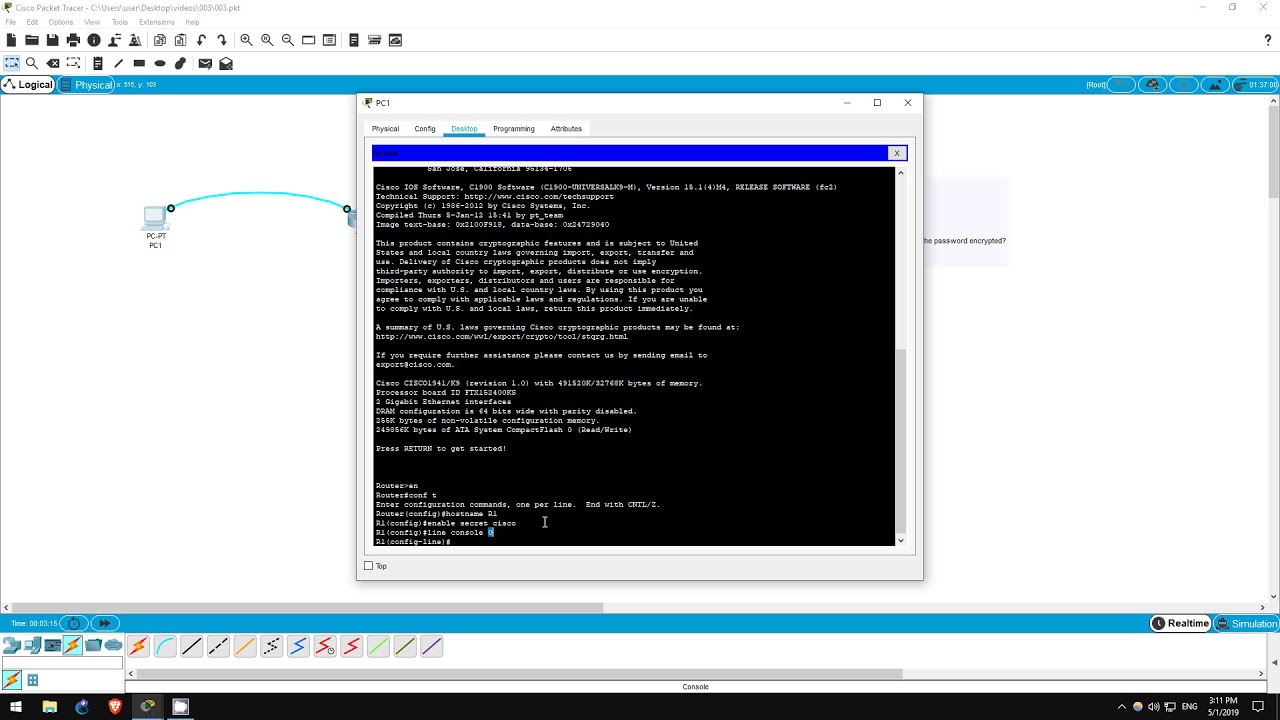Image resolution: width=1280 pixels, height=720 pixels.
Task: Redo the last action
Action: [x=222, y=40]
